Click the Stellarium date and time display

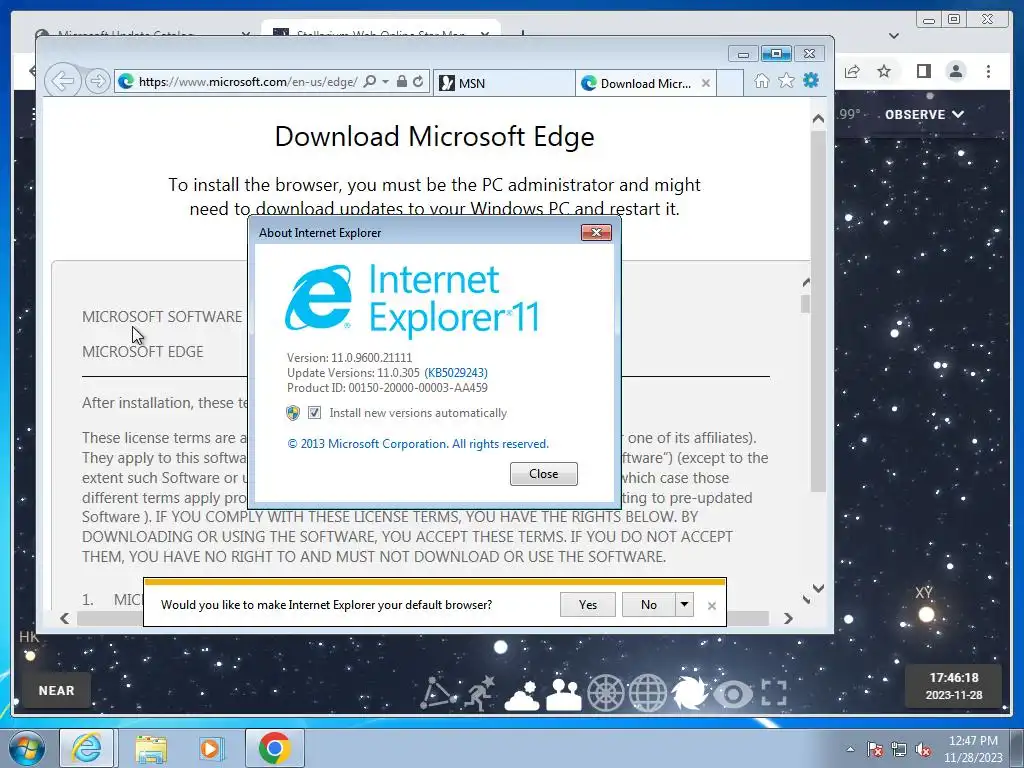[954, 686]
